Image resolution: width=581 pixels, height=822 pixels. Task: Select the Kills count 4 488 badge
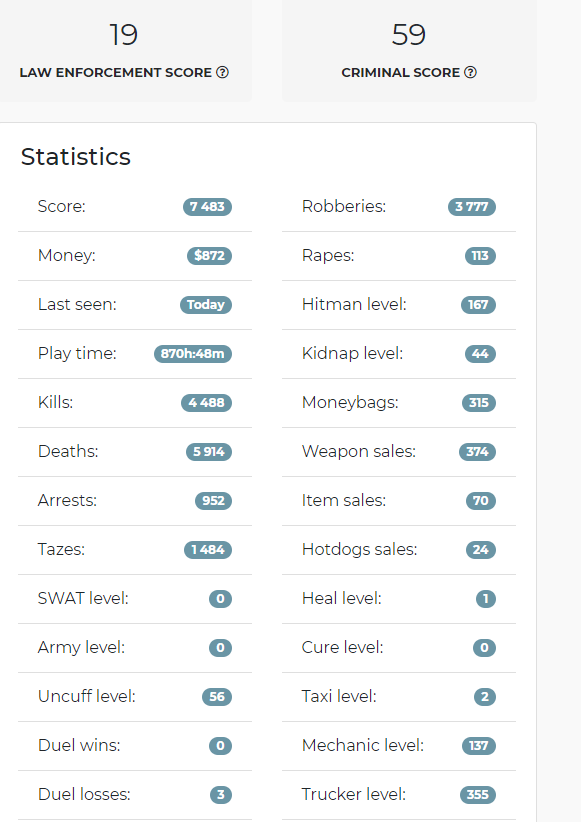click(x=206, y=403)
